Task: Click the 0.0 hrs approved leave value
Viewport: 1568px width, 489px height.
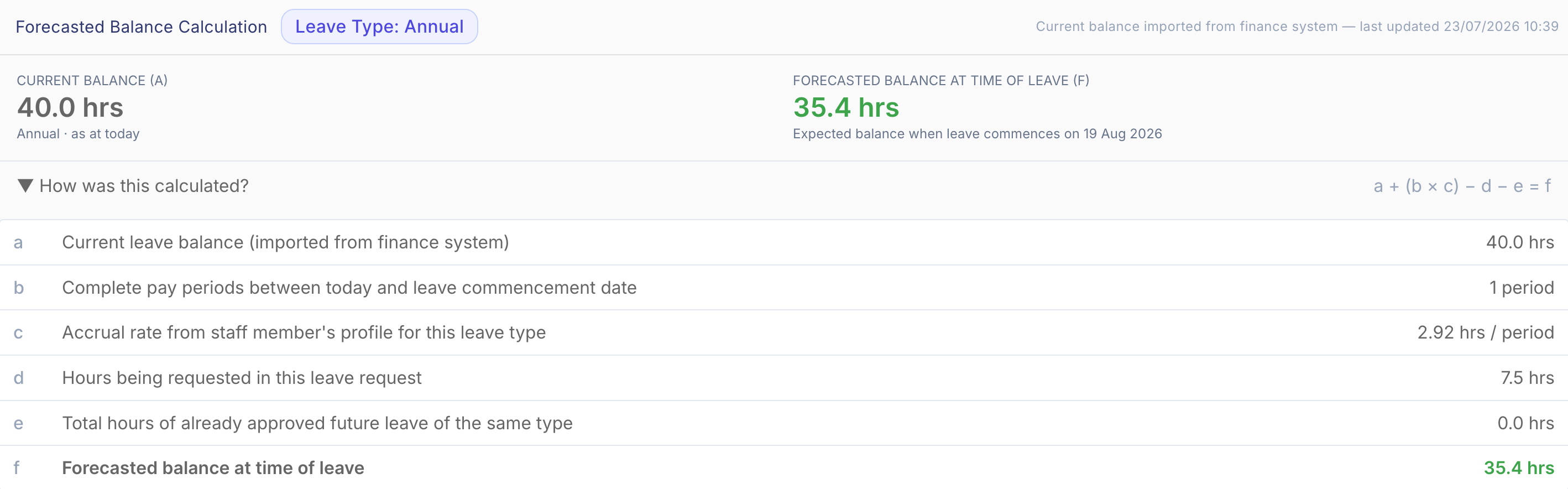Action: coord(1526,423)
